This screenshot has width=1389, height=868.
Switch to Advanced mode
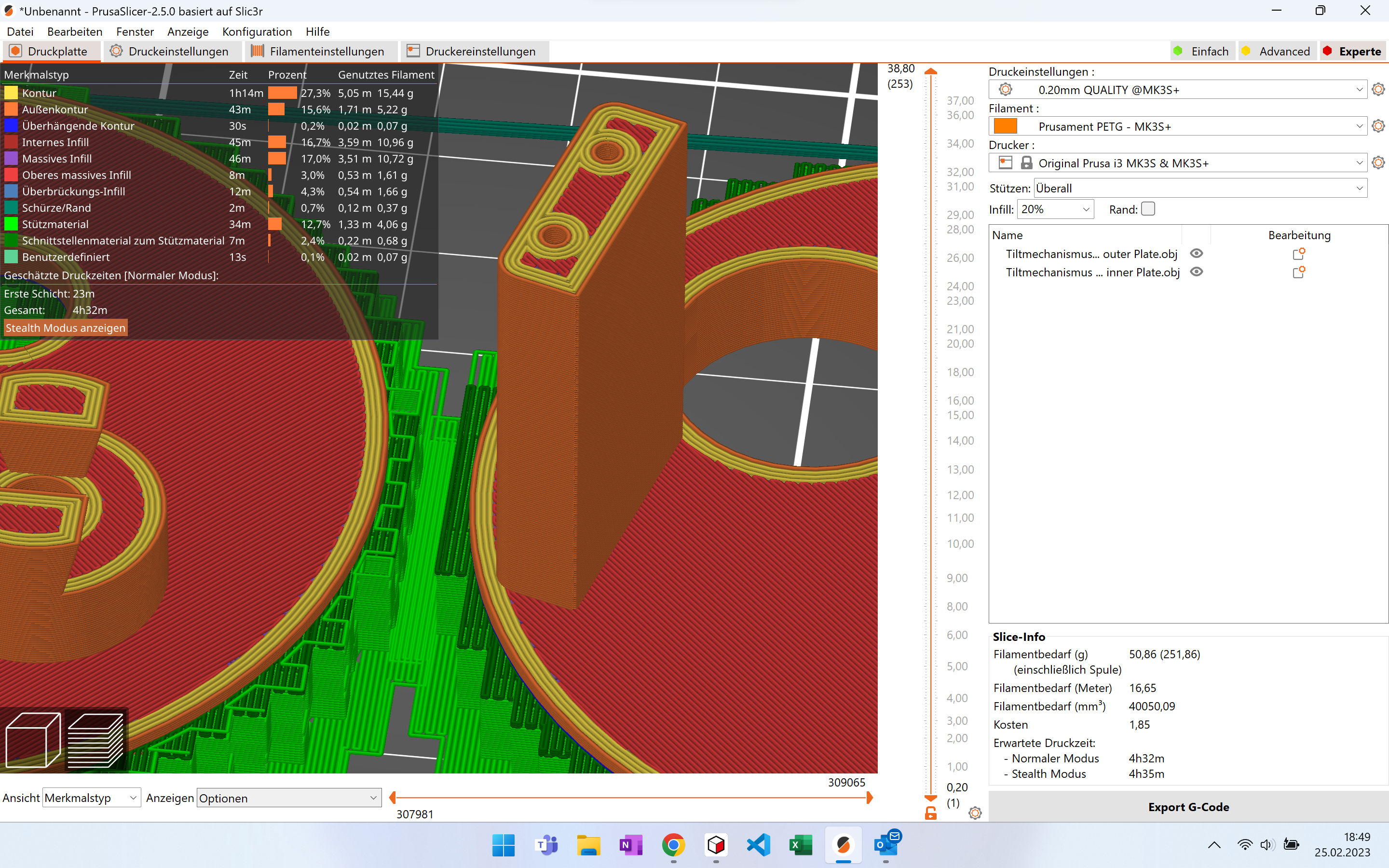pos(1277,51)
